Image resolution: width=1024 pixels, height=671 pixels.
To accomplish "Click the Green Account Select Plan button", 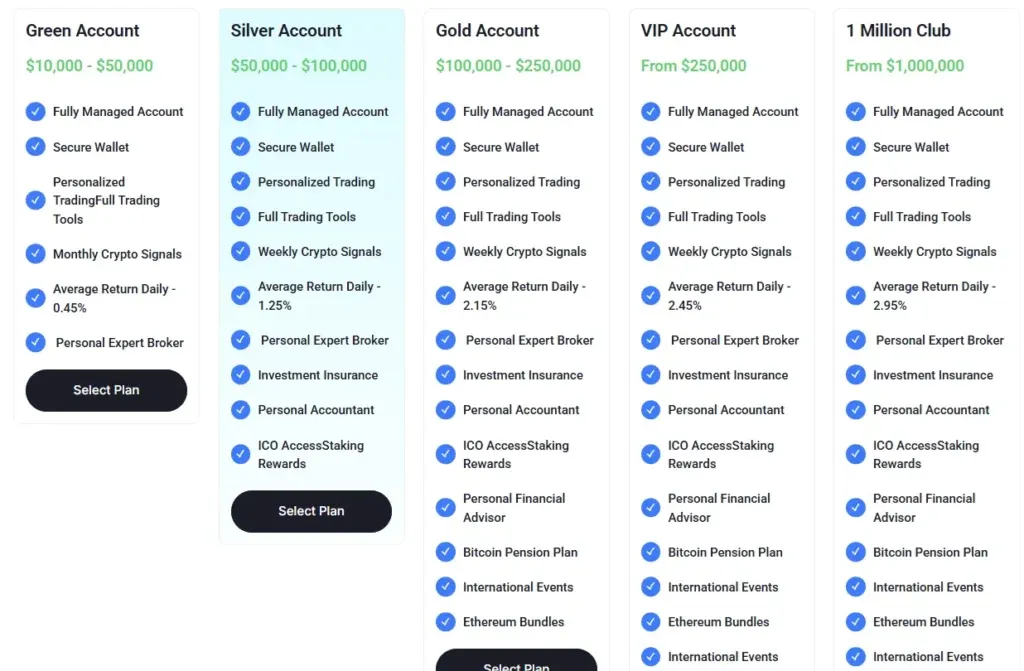I will point(106,390).
